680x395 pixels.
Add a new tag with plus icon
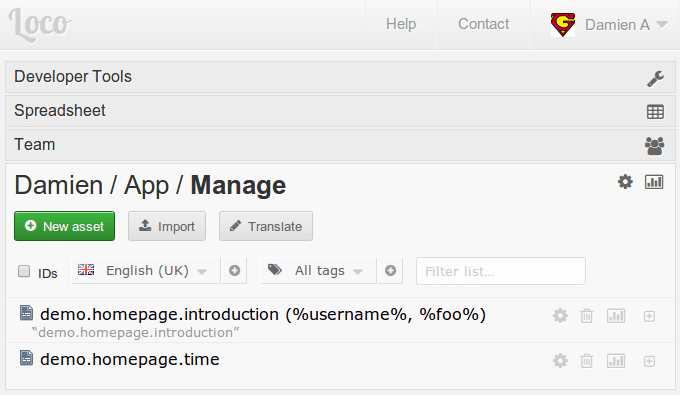point(390,271)
